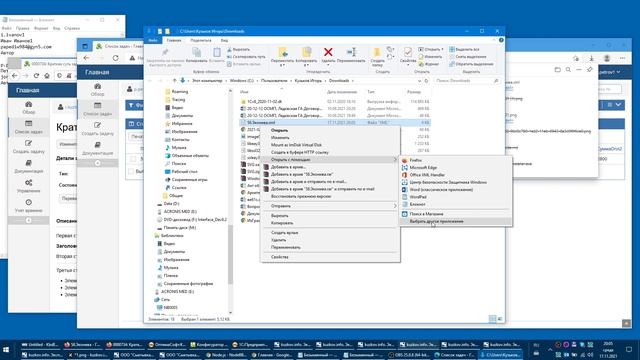Click home icon in leftmost browser toolbar

[47, 76]
